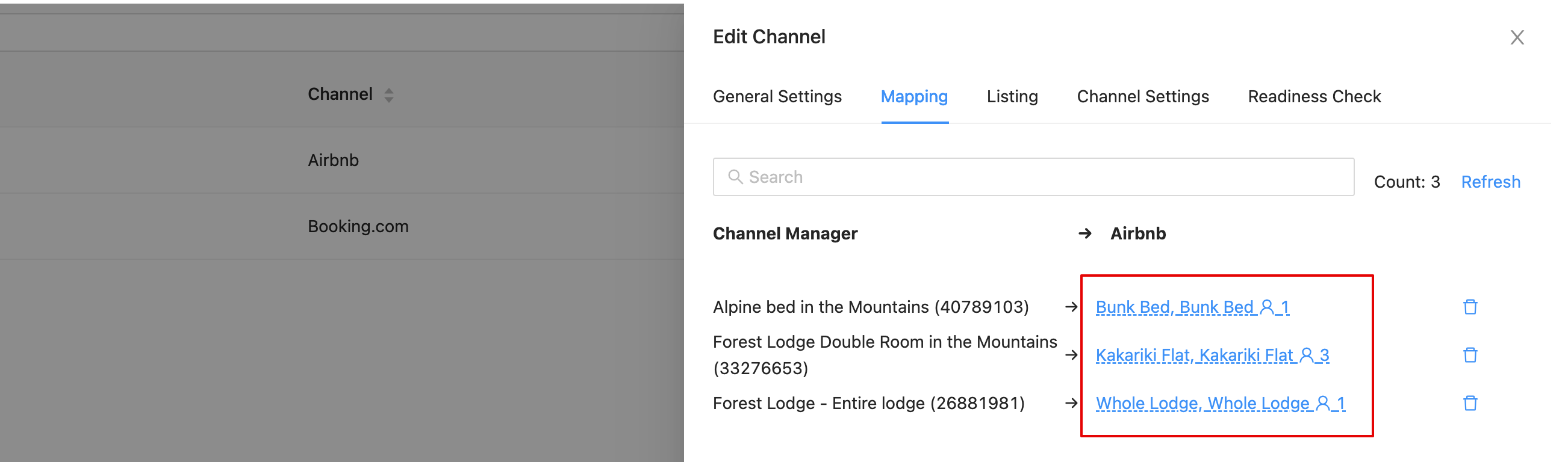1568x462 pixels.
Task: Open the Whole Lodge, Whole Lodge 1 link
Action: pos(1221,404)
